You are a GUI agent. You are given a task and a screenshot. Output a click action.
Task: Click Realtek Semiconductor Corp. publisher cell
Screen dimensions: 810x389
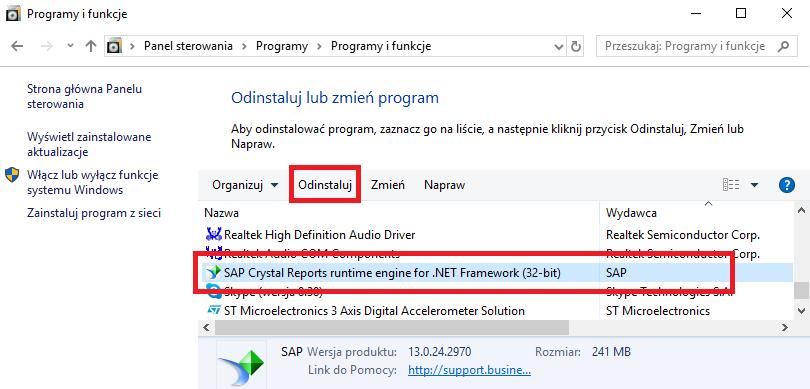(682, 235)
